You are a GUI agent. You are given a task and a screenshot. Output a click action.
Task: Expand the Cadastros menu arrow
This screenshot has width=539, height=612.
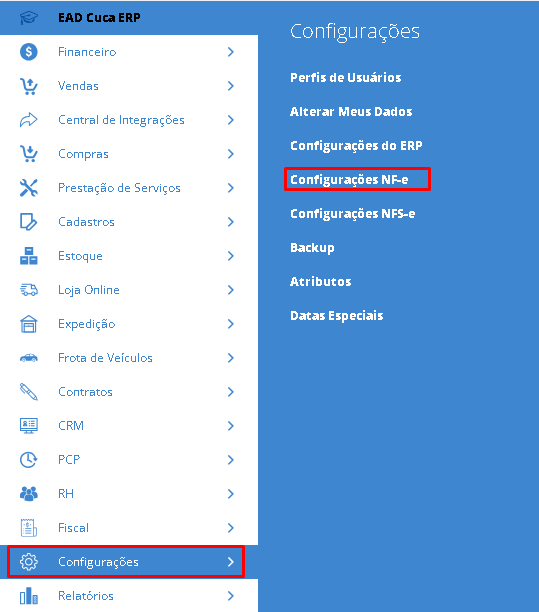[x=231, y=222]
